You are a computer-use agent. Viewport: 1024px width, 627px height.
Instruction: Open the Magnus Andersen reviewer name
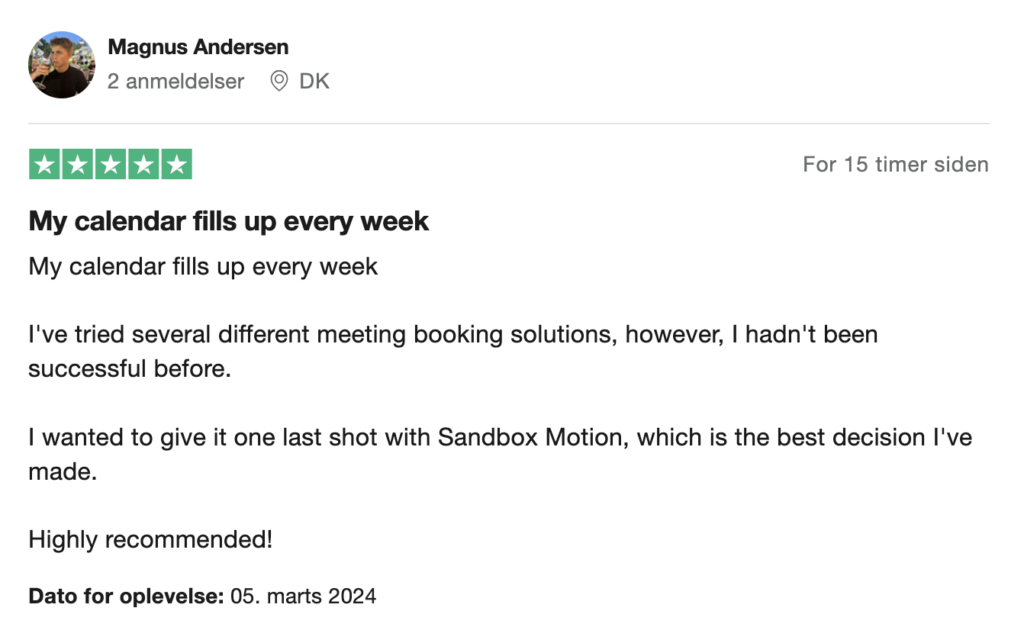click(x=198, y=47)
